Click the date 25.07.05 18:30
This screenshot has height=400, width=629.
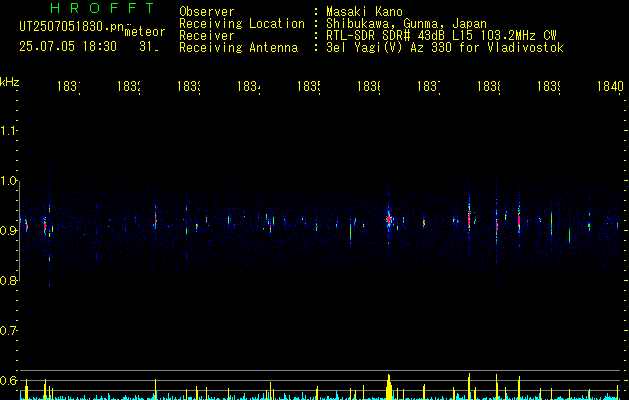coord(68,47)
